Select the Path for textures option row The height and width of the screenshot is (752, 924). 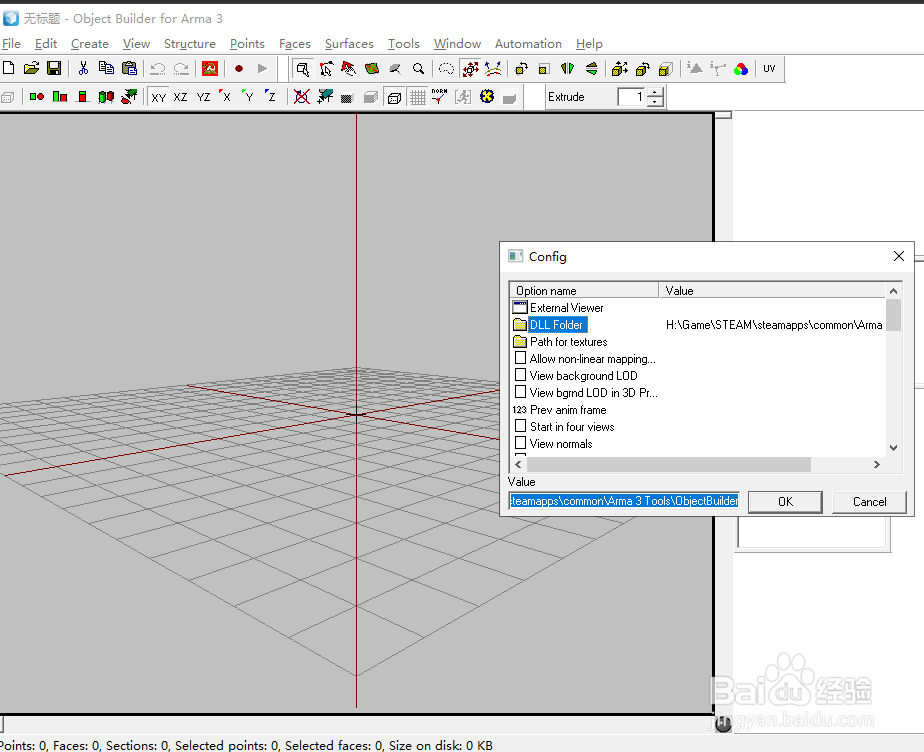pos(569,342)
